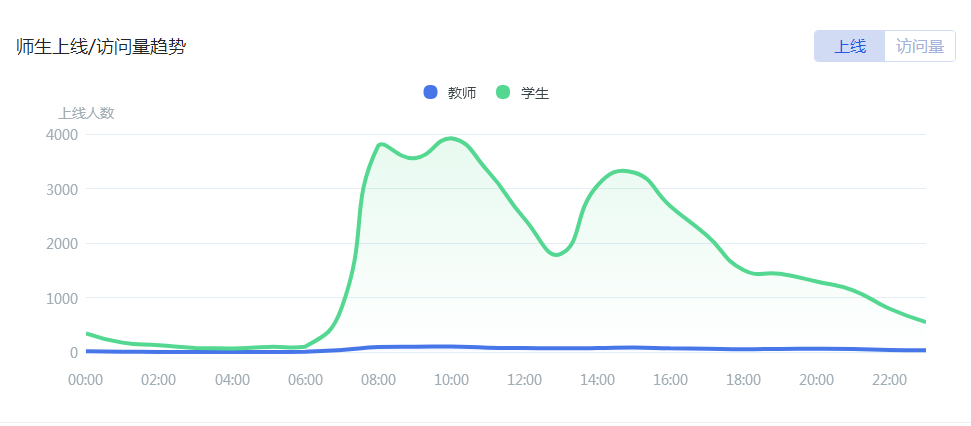This screenshot has width=971, height=426.
Task: Click the 2000 y-axis value
Action: pos(61,243)
